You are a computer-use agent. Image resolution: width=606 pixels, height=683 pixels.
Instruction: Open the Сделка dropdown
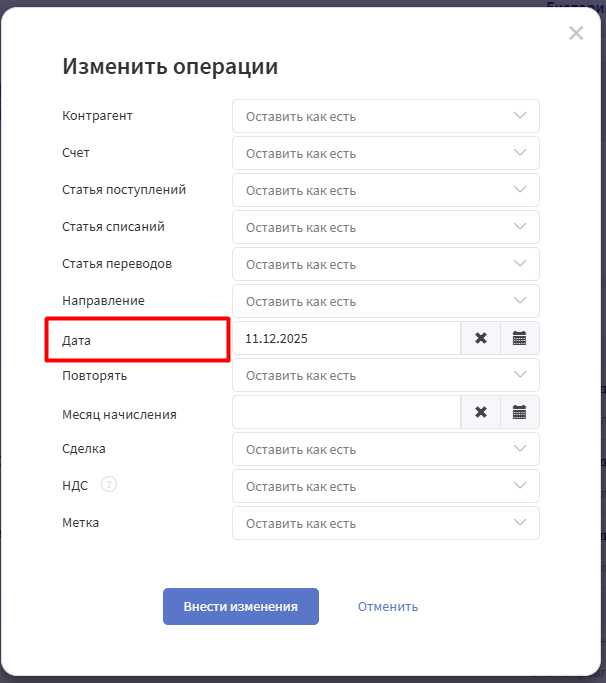(386, 449)
